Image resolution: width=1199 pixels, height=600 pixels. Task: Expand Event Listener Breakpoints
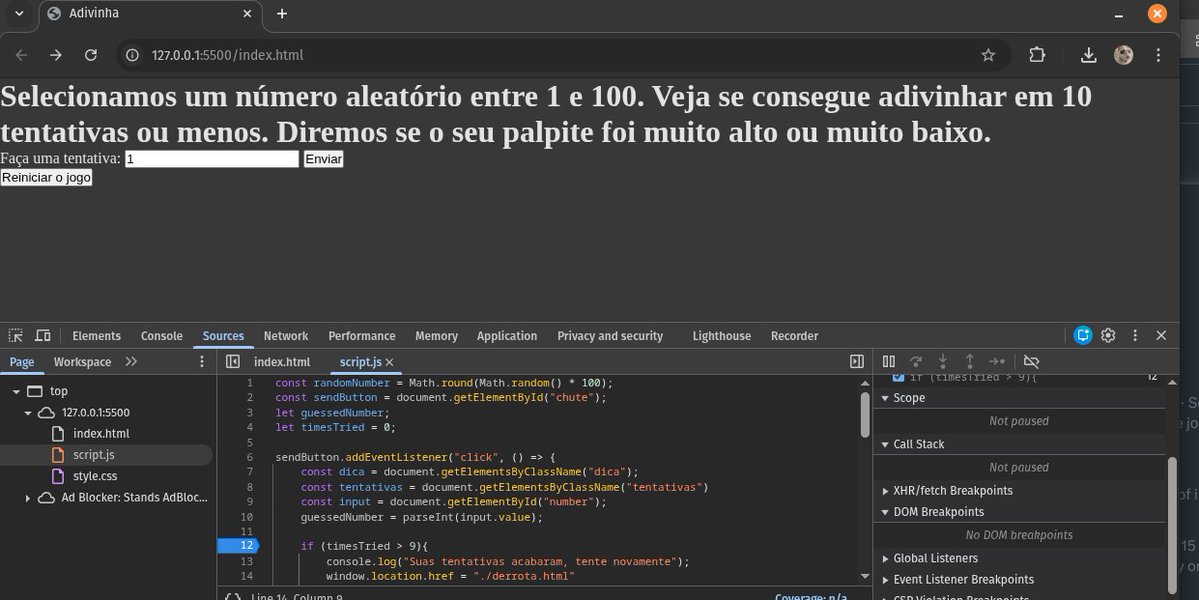click(x=885, y=579)
